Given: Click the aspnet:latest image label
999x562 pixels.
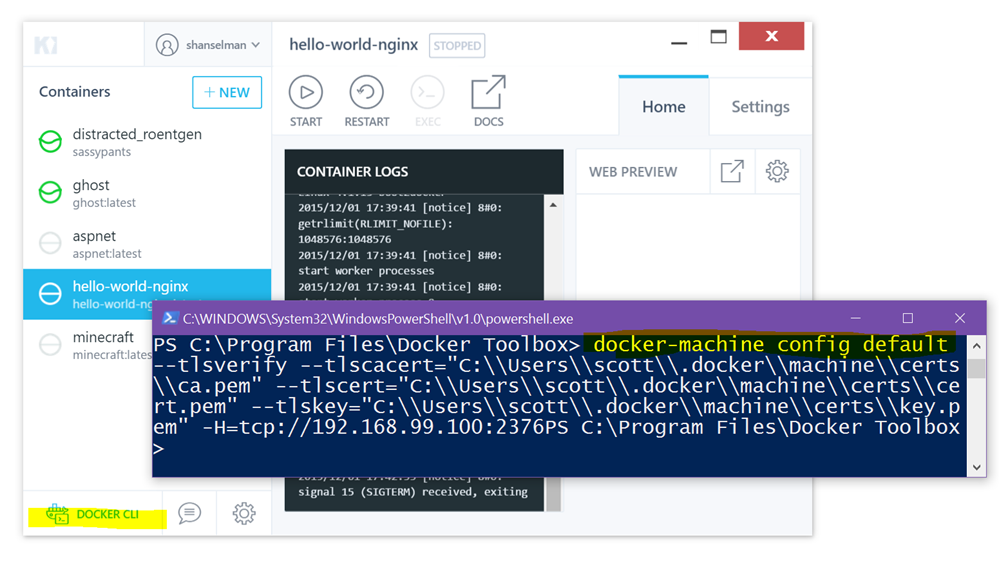Looking at the screenshot, I should tap(107, 254).
